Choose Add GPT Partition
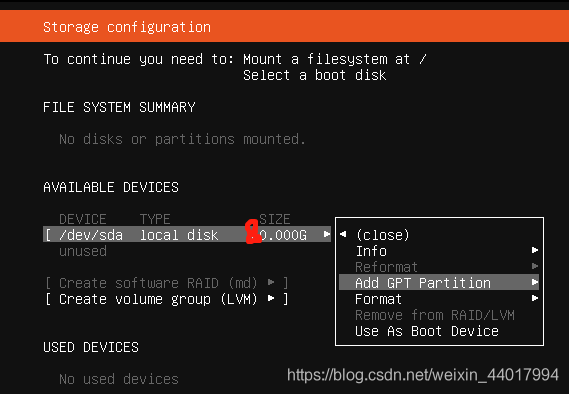569x394 pixels. 439,283
